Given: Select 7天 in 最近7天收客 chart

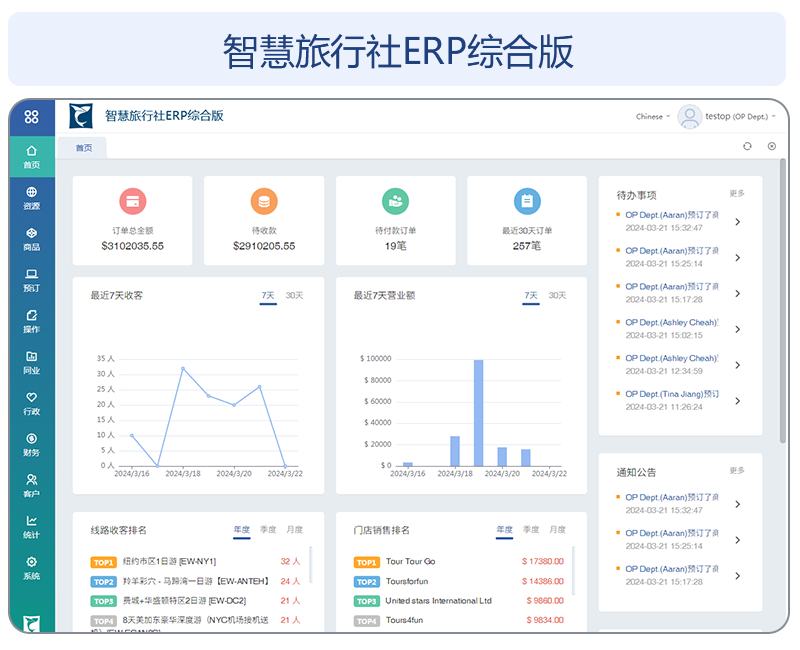Looking at the screenshot, I should 268,296.
